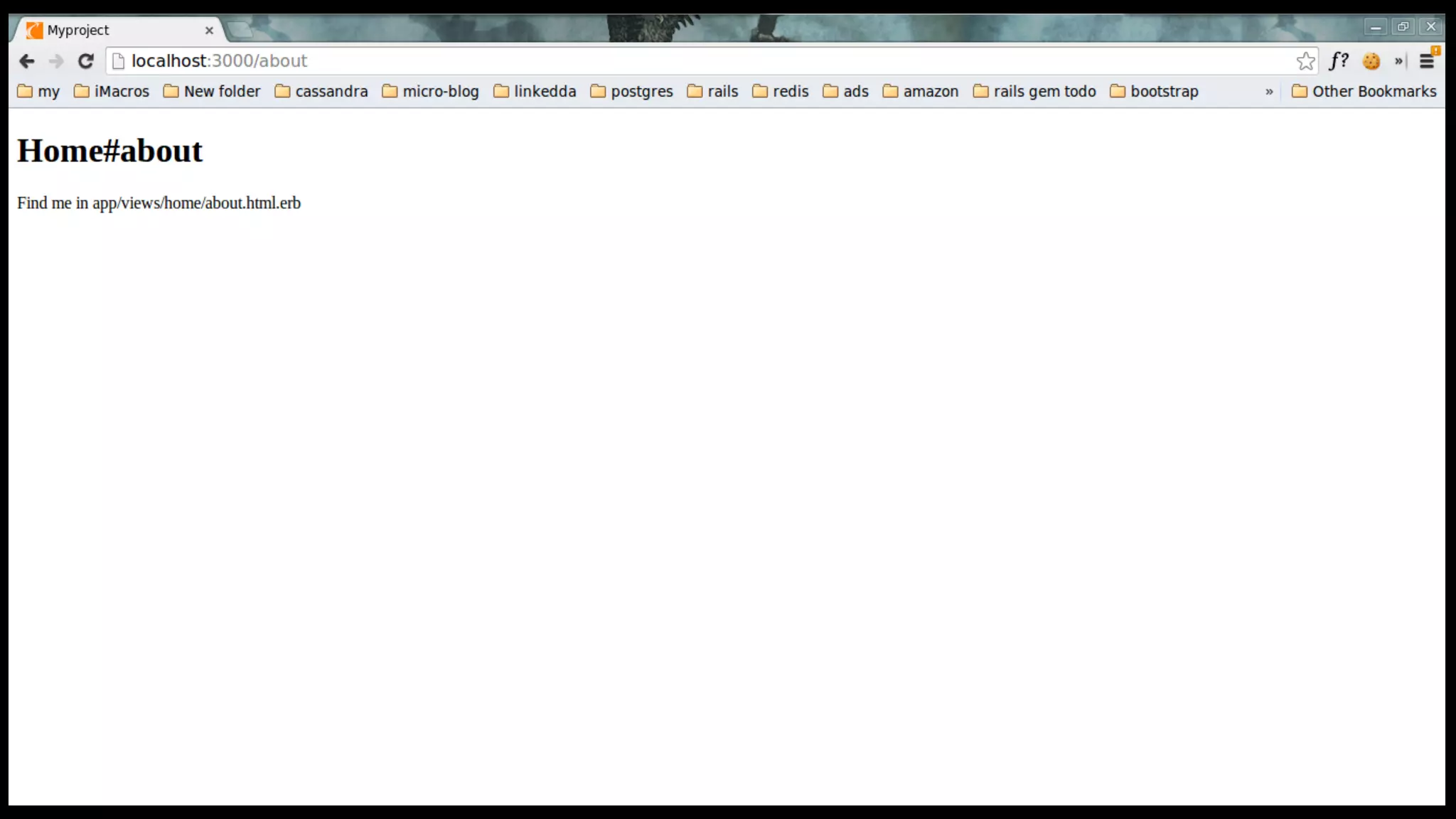Screen dimensions: 1456x819
Task: Open the f? font extension icon
Action: pos(1339,61)
